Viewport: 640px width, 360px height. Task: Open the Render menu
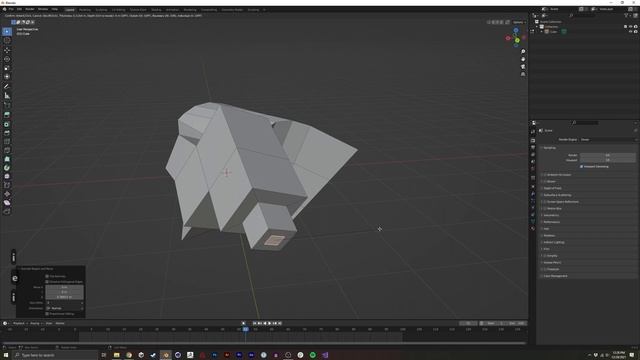(30, 9)
